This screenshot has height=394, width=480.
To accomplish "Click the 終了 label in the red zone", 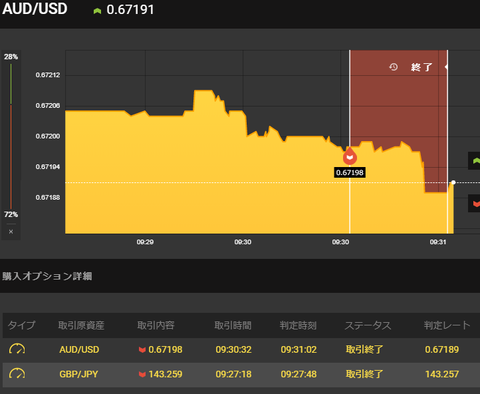I will 422,67.
